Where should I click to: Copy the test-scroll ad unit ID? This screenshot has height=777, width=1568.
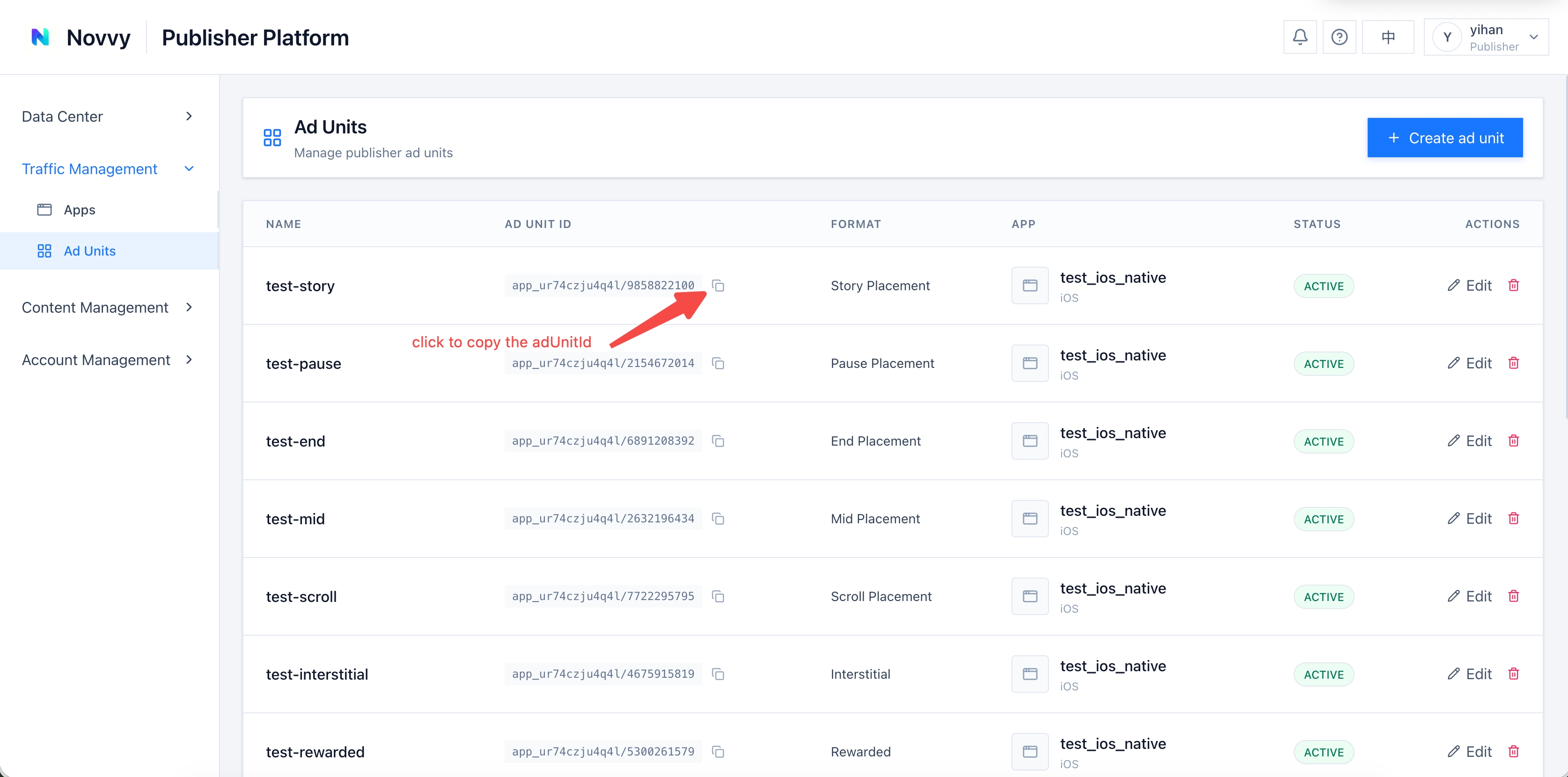tap(718, 596)
